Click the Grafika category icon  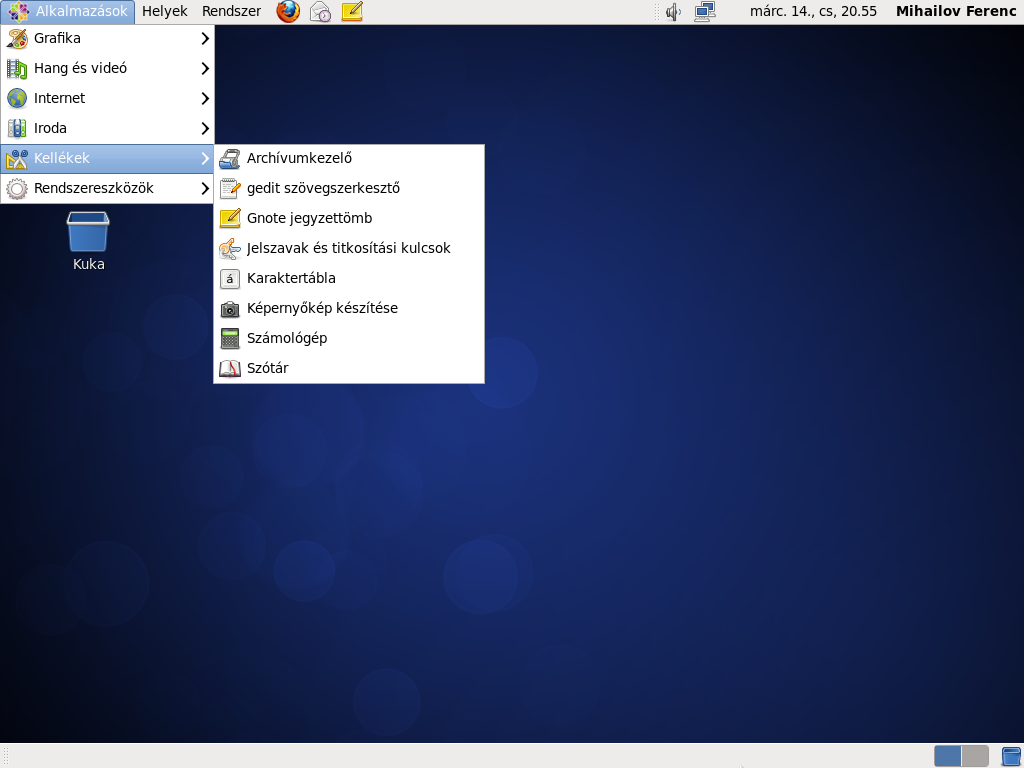(x=17, y=39)
